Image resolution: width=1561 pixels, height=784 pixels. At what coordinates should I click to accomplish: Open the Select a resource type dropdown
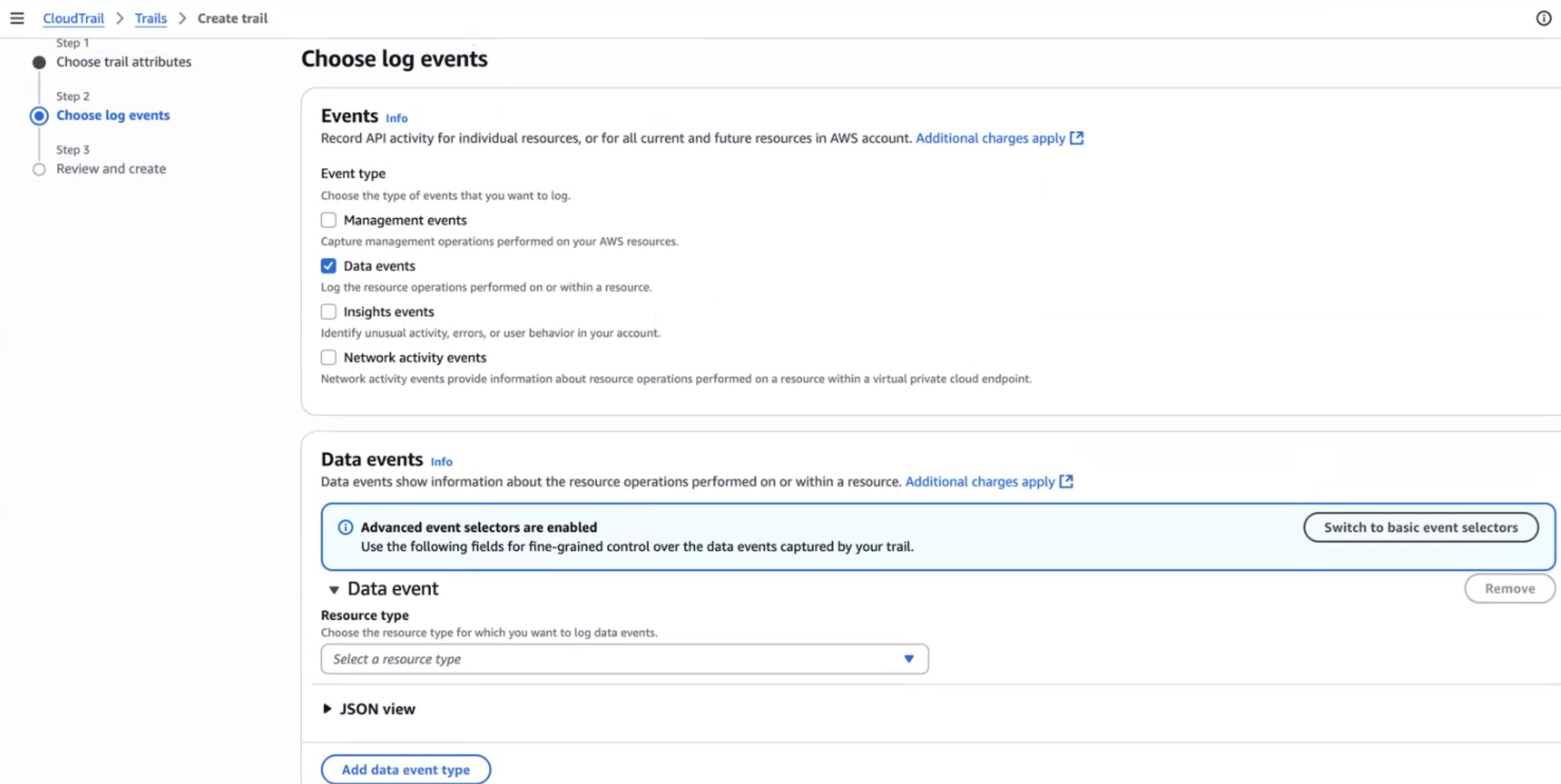click(x=624, y=659)
